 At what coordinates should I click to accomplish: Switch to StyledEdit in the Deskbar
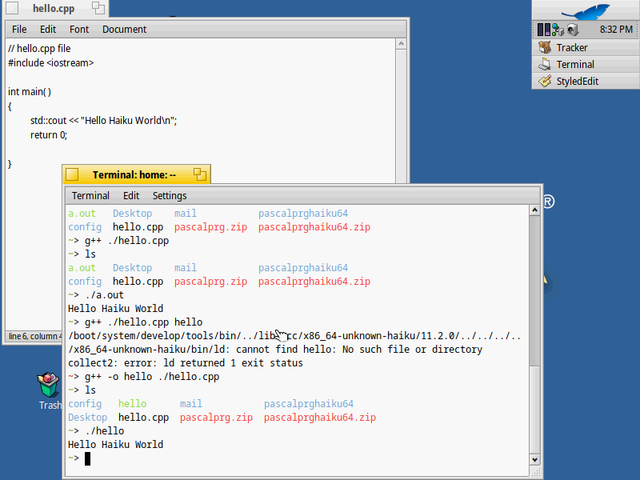[586, 81]
